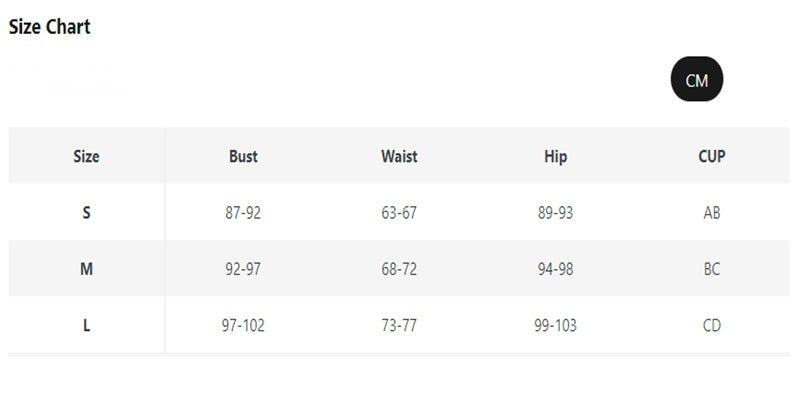Viewport: 800px width, 400px height.
Task: Click hip value 99-103
Action: [x=555, y=325]
